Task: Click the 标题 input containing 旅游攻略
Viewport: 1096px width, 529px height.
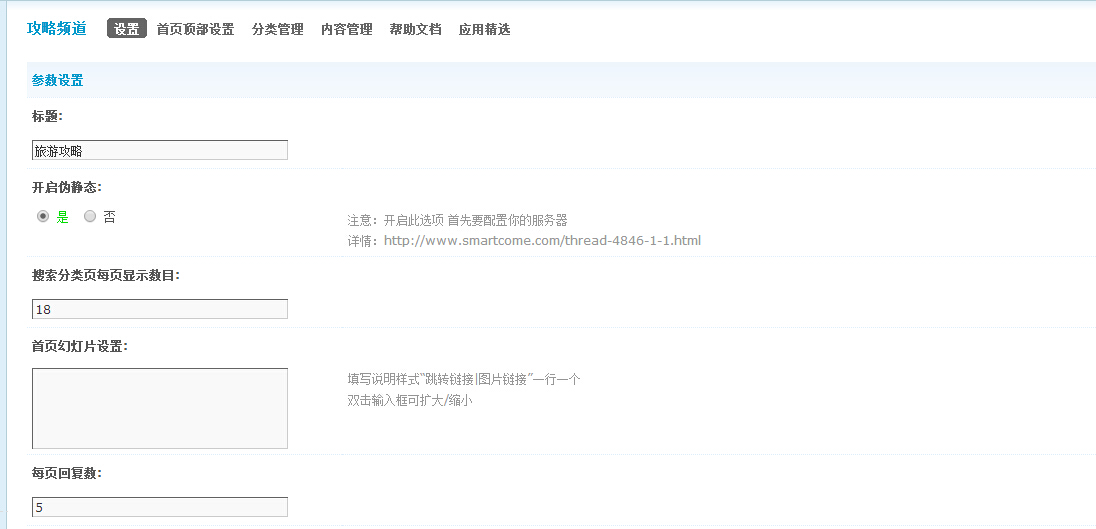Action: coord(160,150)
